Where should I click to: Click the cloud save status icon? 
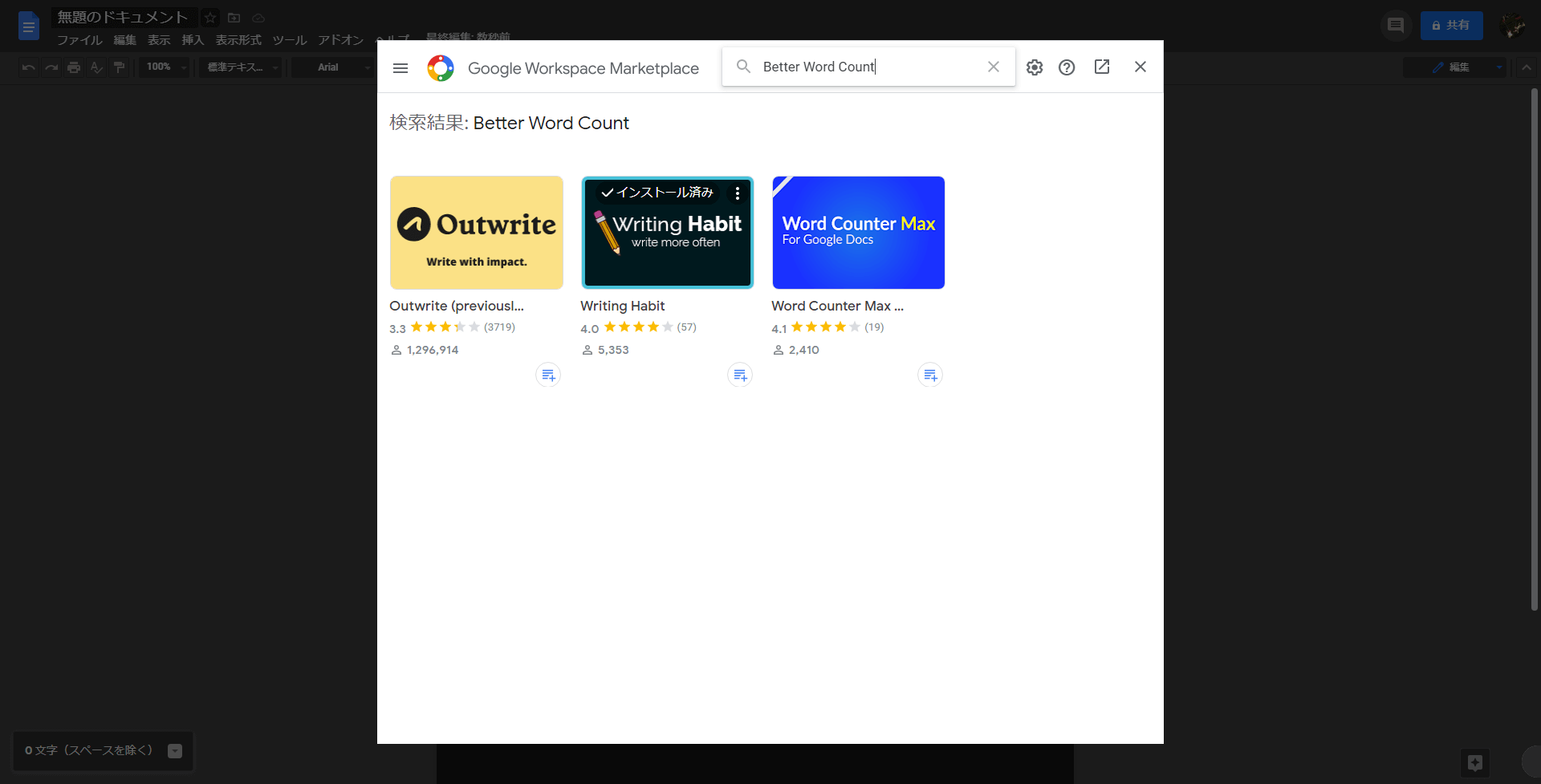tap(258, 18)
